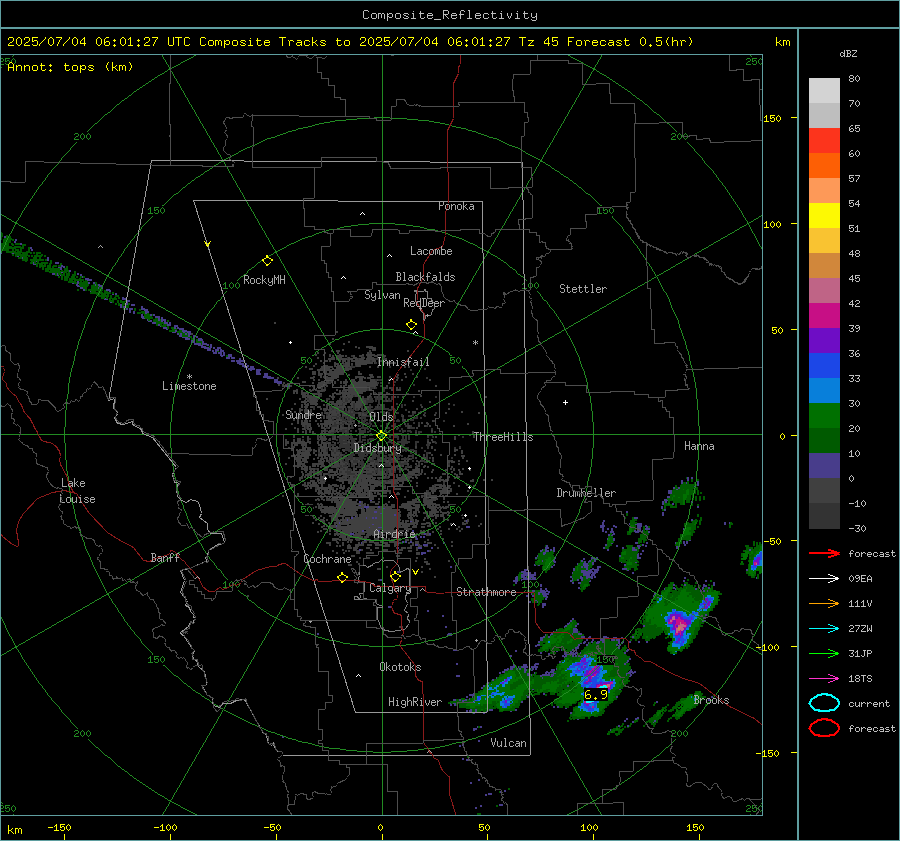Click the Didsbury city label

377,448
